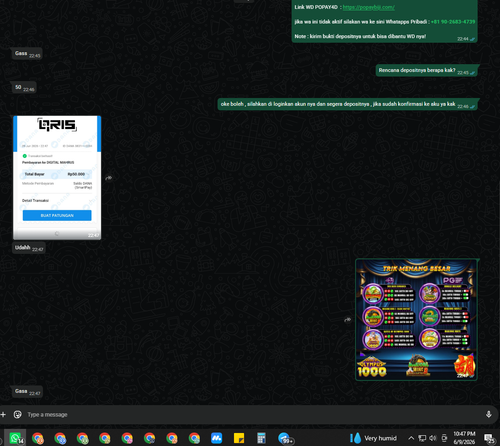Forward the Trik Menang Besar image
This screenshot has width=500, height=446.
pyautogui.click(x=348, y=320)
